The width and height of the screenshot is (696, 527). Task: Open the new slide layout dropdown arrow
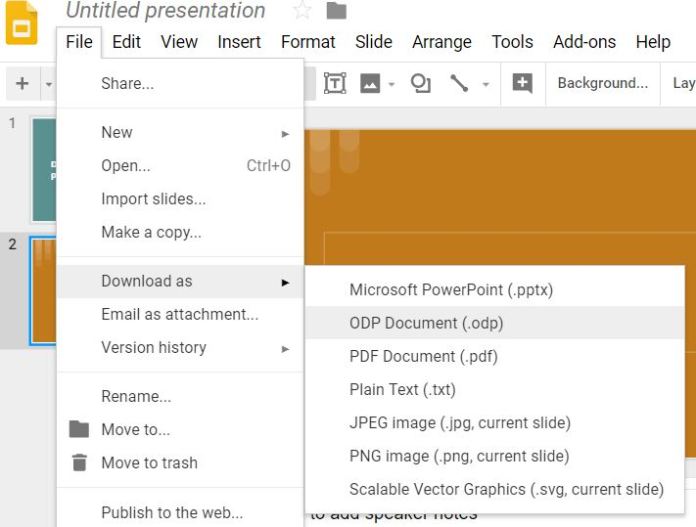click(49, 83)
